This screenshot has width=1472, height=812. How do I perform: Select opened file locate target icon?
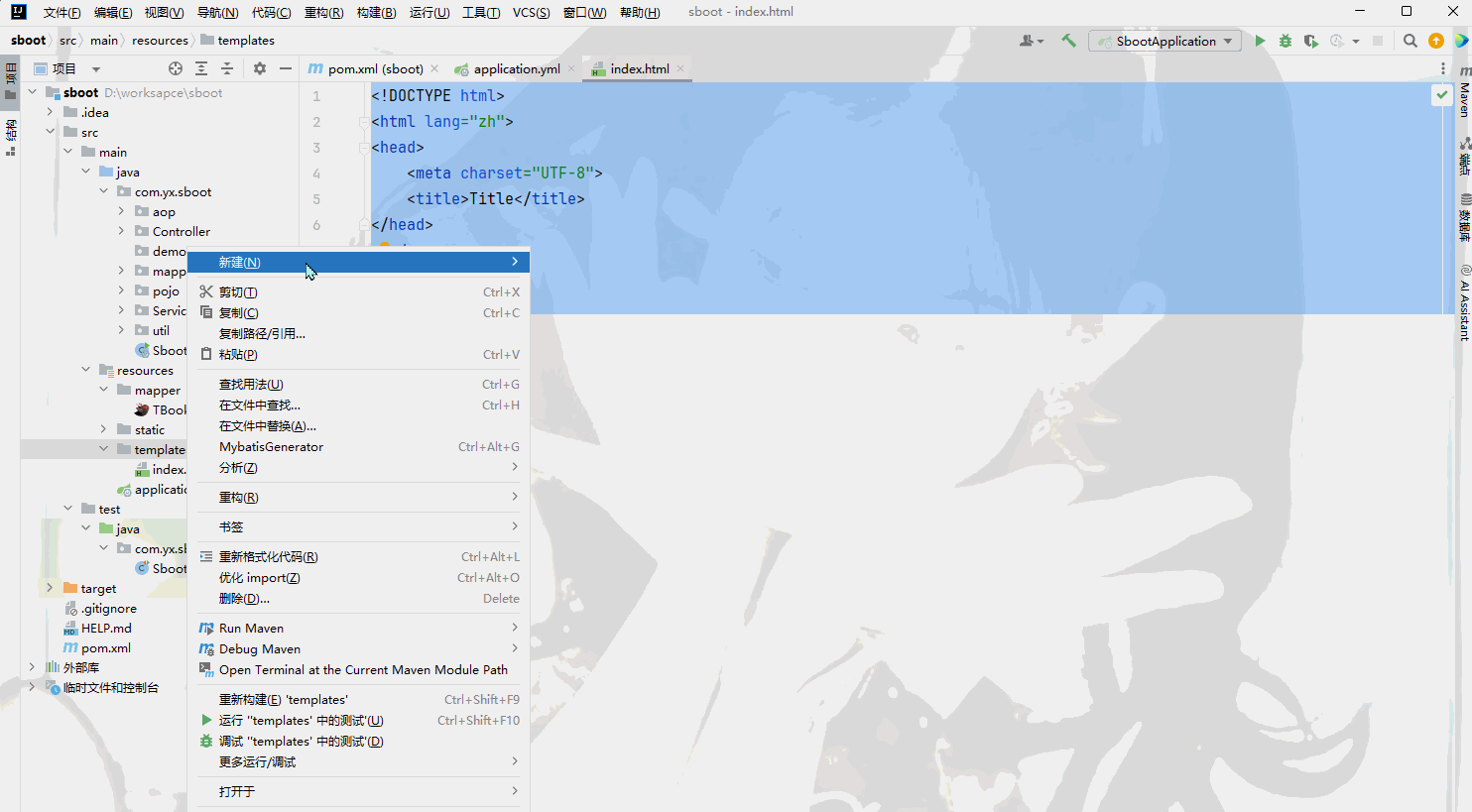coord(176,68)
